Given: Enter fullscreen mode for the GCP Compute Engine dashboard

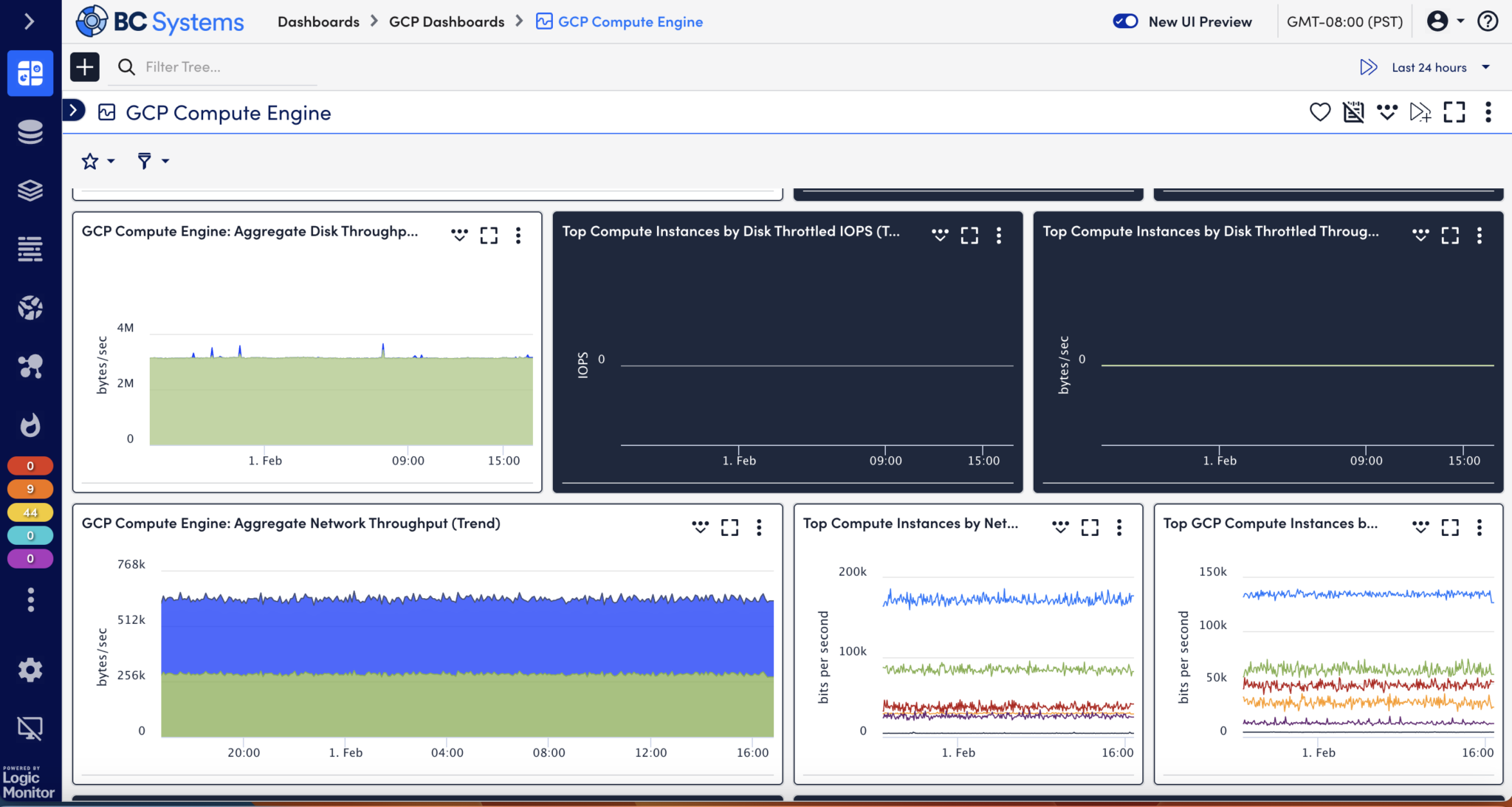Looking at the screenshot, I should pos(1454,112).
